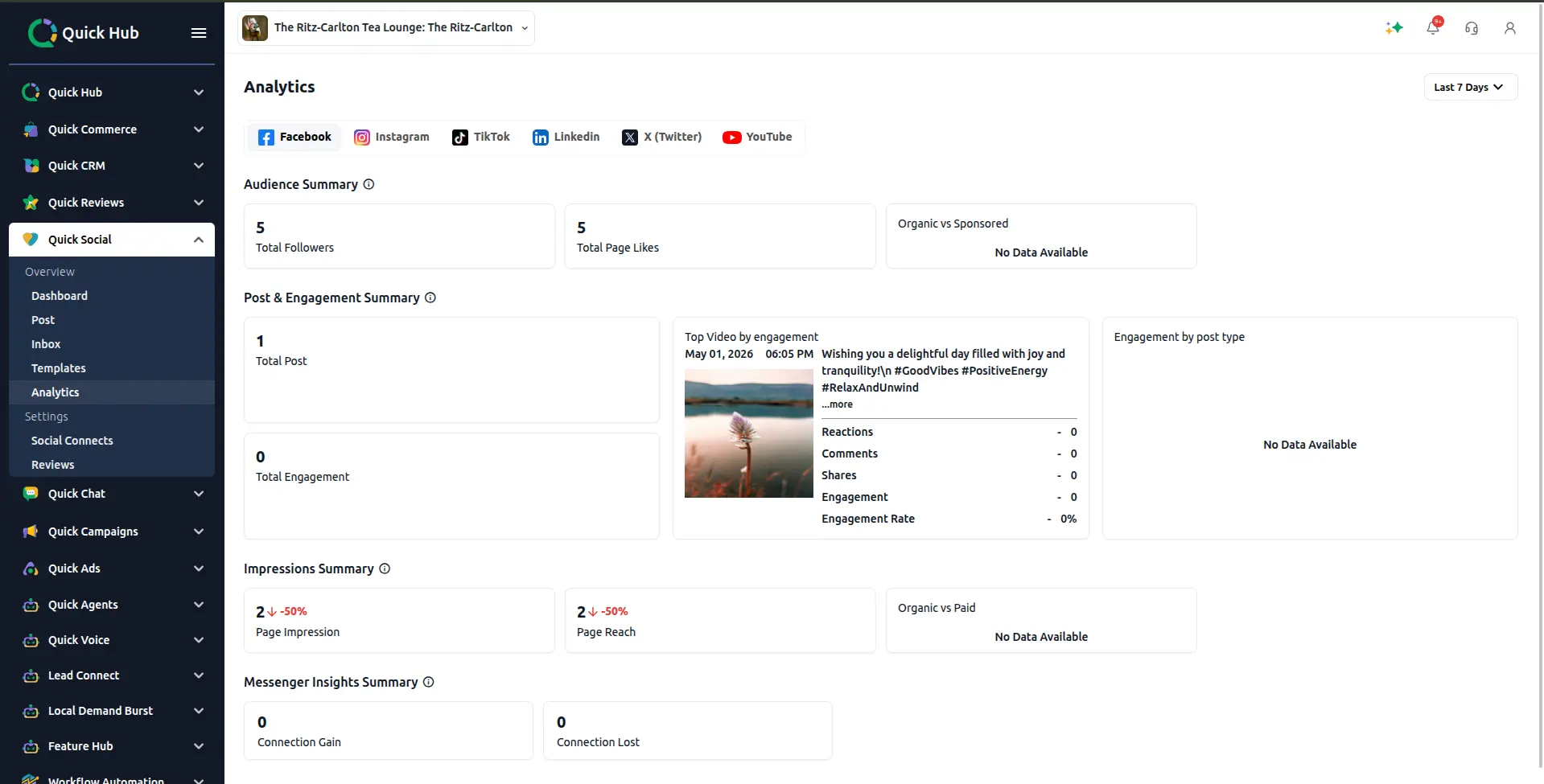This screenshot has height=784, width=1544.
Task: Expand the Quick Campaigns section chevron
Action: 199,532
